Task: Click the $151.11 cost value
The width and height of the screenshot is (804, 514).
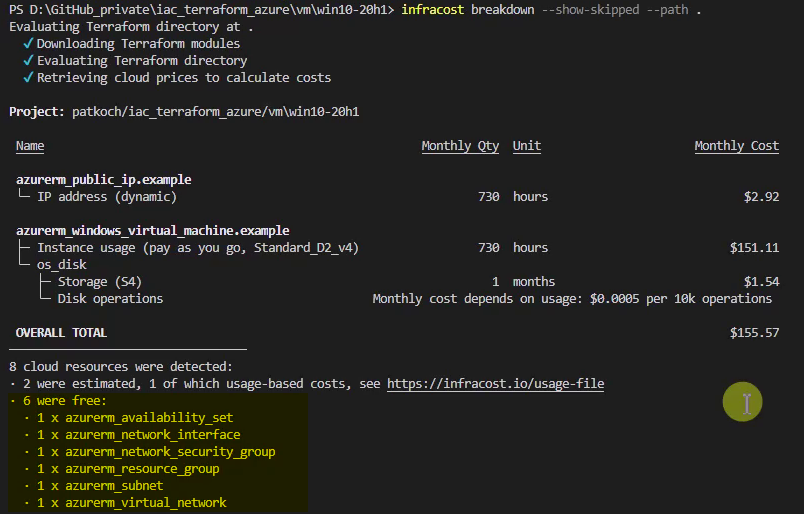Action: [754, 248]
